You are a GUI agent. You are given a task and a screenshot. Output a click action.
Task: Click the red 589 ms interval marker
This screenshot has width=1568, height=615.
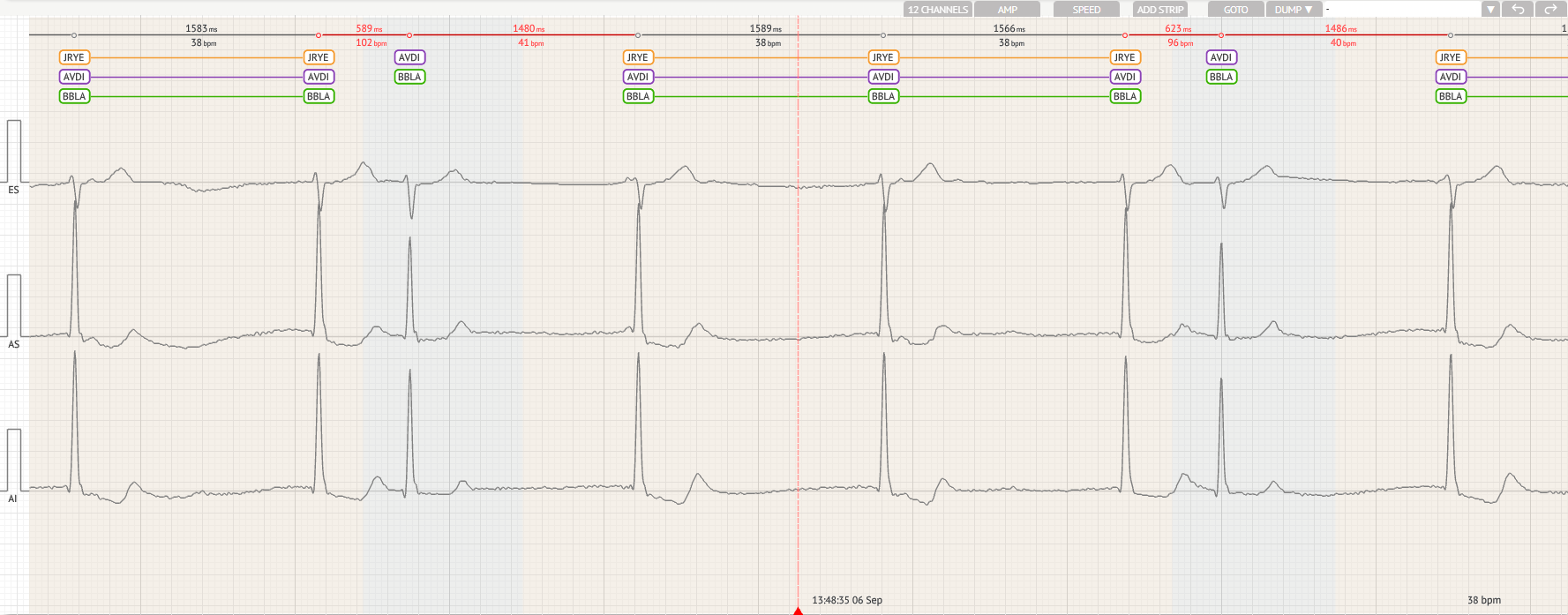tap(369, 29)
